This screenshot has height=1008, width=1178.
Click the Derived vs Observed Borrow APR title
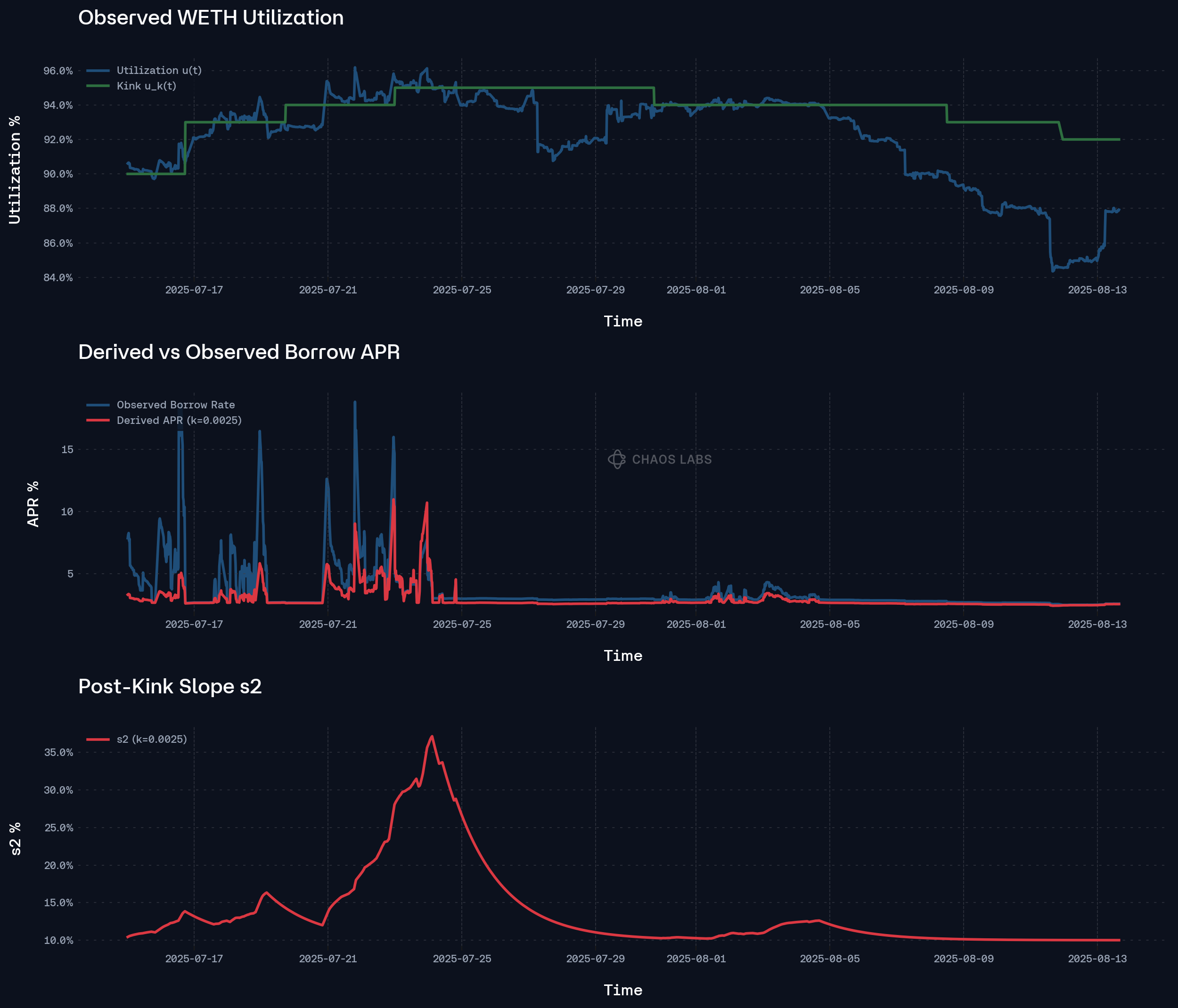click(239, 352)
